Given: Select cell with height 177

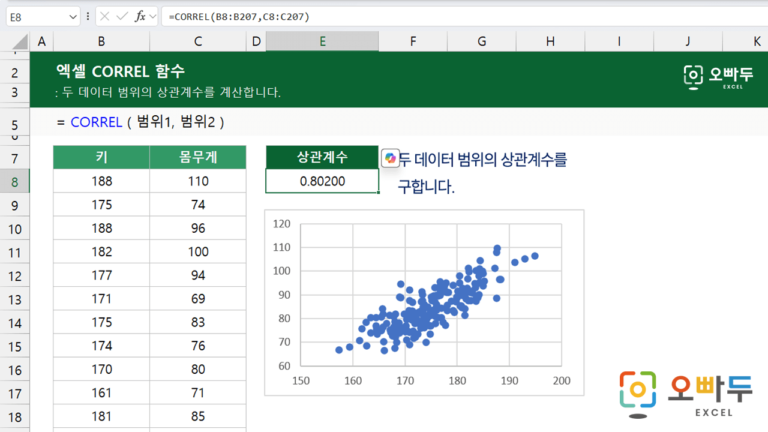Looking at the screenshot, I should (x=101, y=275).
